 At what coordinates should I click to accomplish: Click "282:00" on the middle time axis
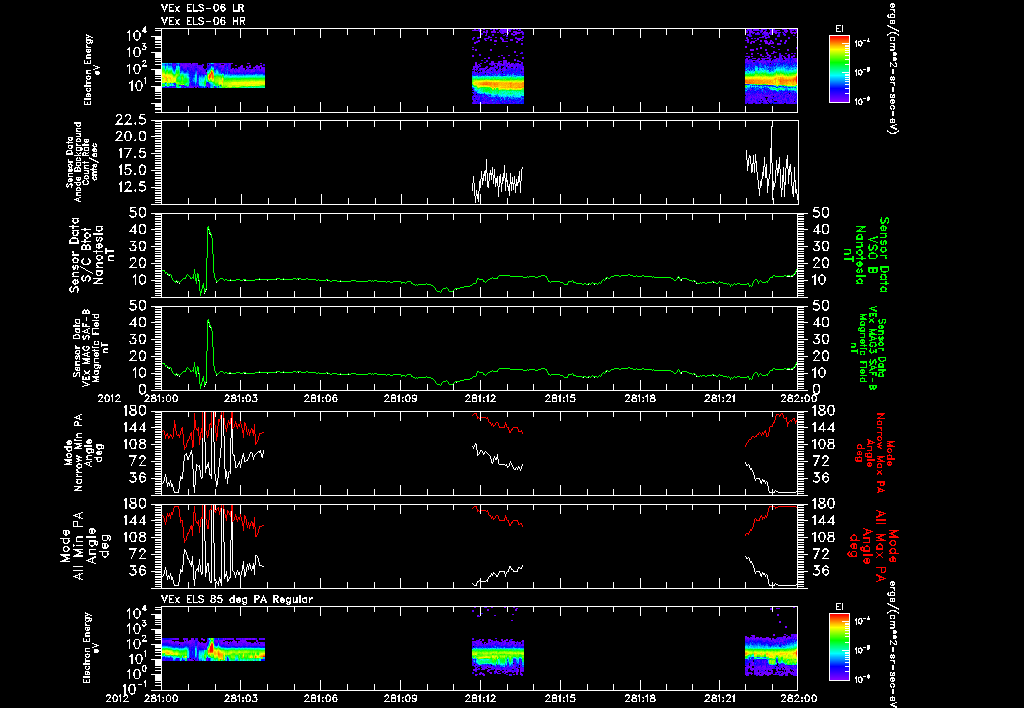(x=799, y=398)
